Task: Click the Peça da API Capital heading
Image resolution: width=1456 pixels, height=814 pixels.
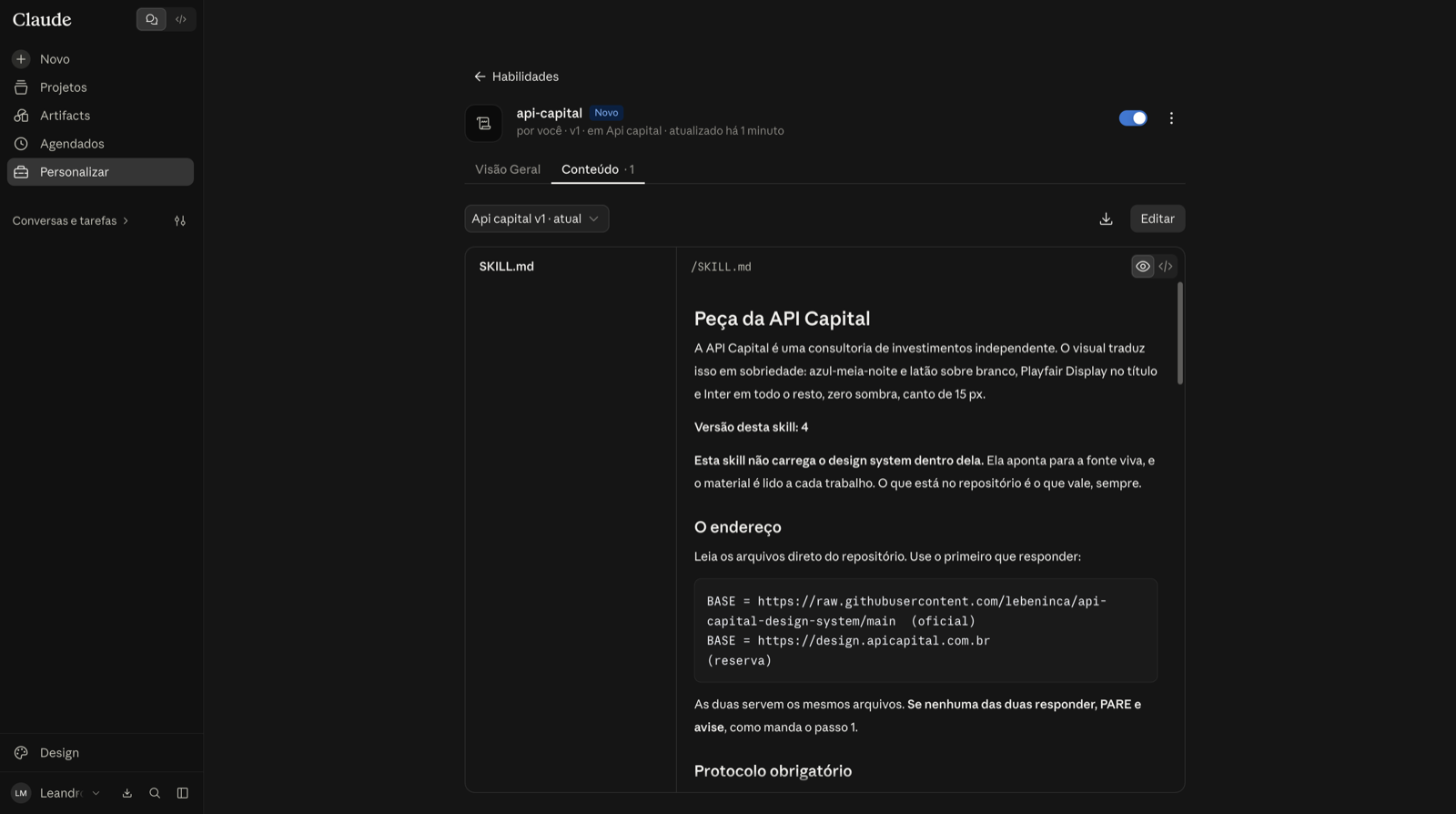Action: pyautogui.click(x=782, y=319)
